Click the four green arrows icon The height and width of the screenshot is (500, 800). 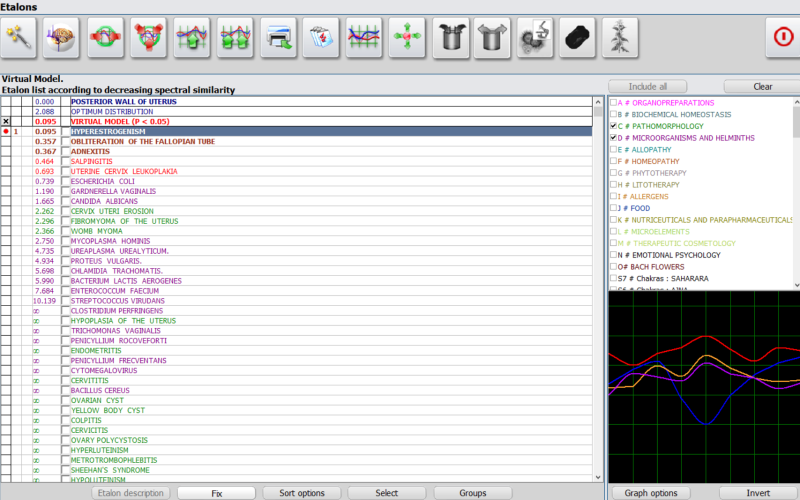(x=407, y=38)
